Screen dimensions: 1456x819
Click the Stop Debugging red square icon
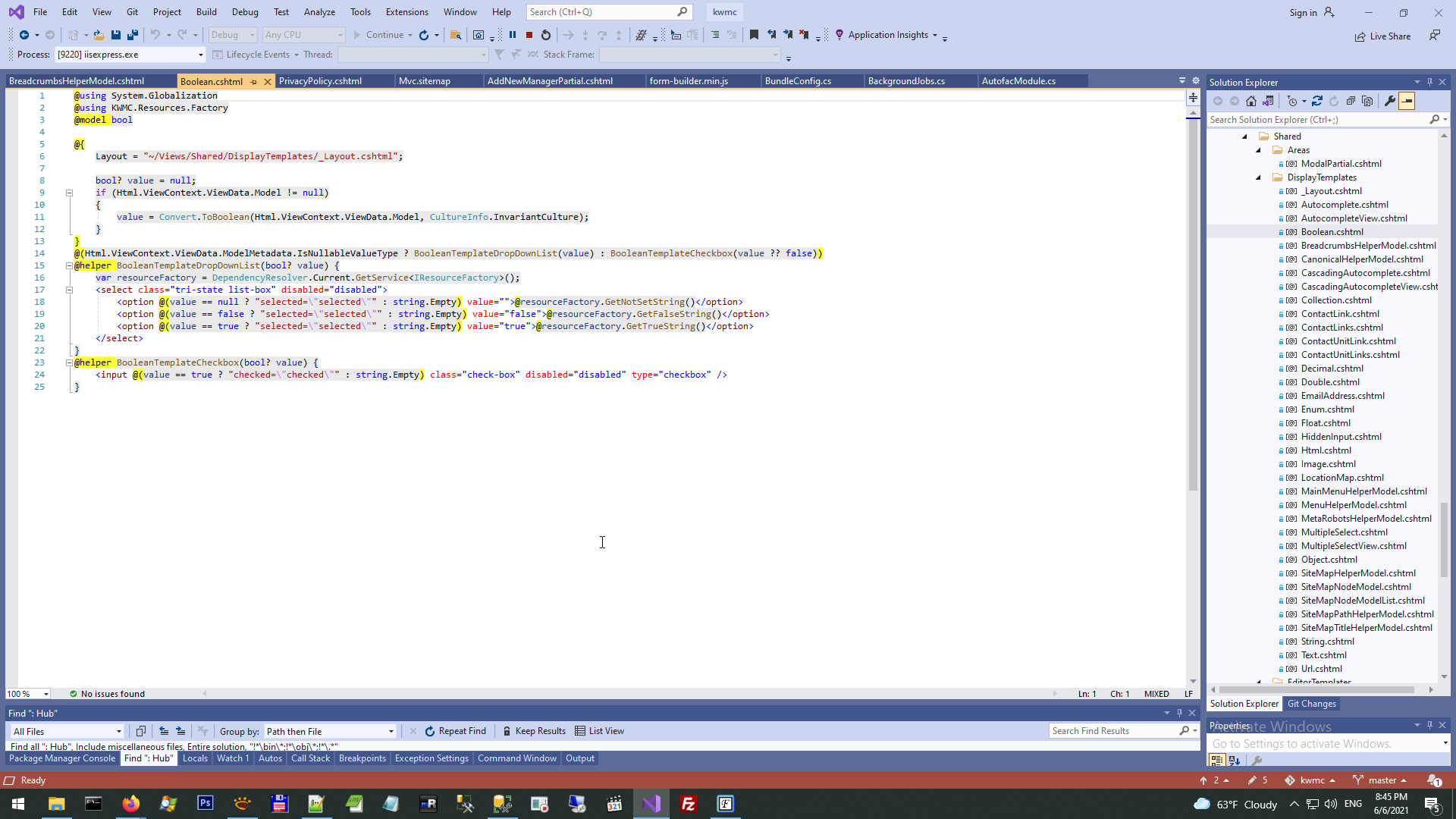529,35
